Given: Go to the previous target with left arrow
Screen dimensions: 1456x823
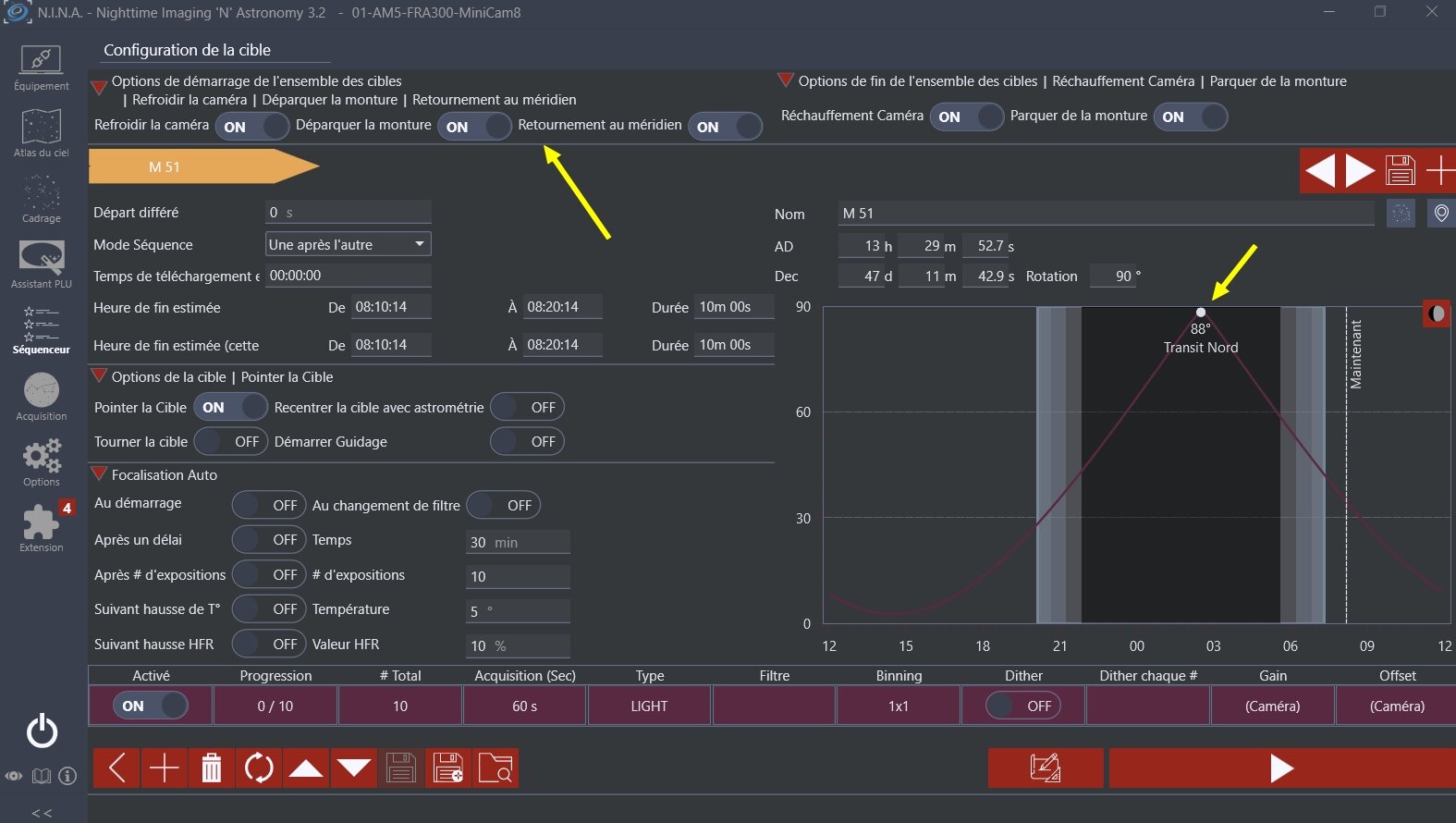Looking at the screenshot, I should (x=1321, y=171).
